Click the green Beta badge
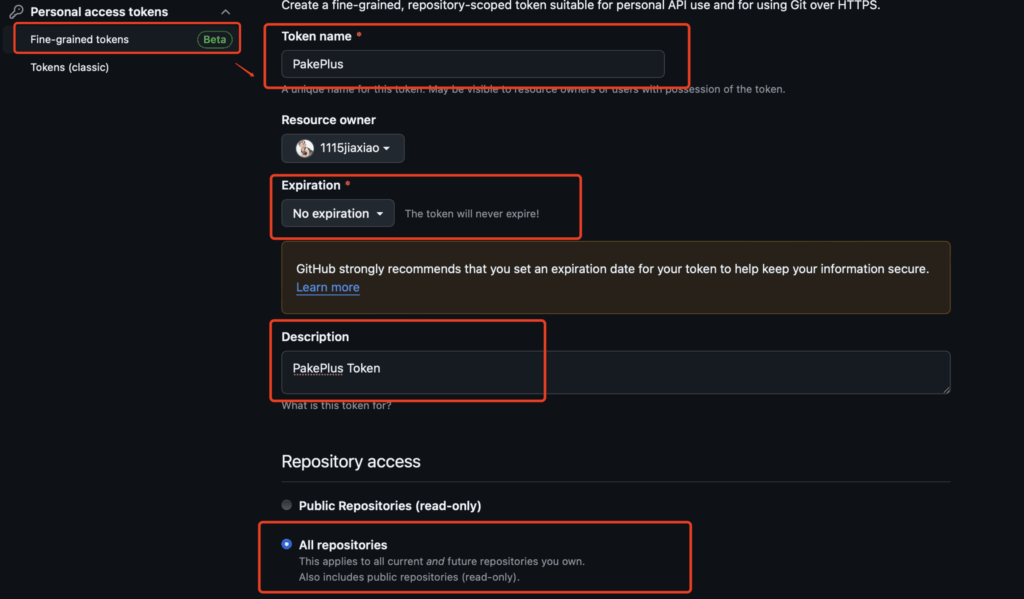Image resolution: width=1024 pixels, height=599 pixels. point(215,40)
